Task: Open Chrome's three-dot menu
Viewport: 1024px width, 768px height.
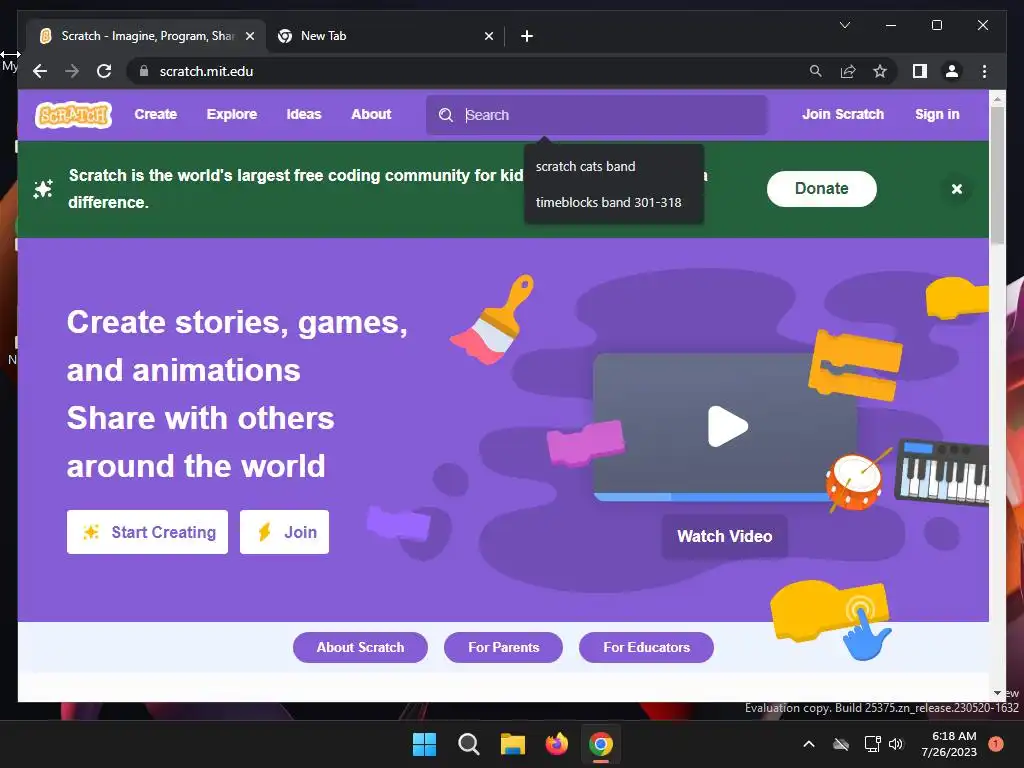Action: click(x=984, y=71)
